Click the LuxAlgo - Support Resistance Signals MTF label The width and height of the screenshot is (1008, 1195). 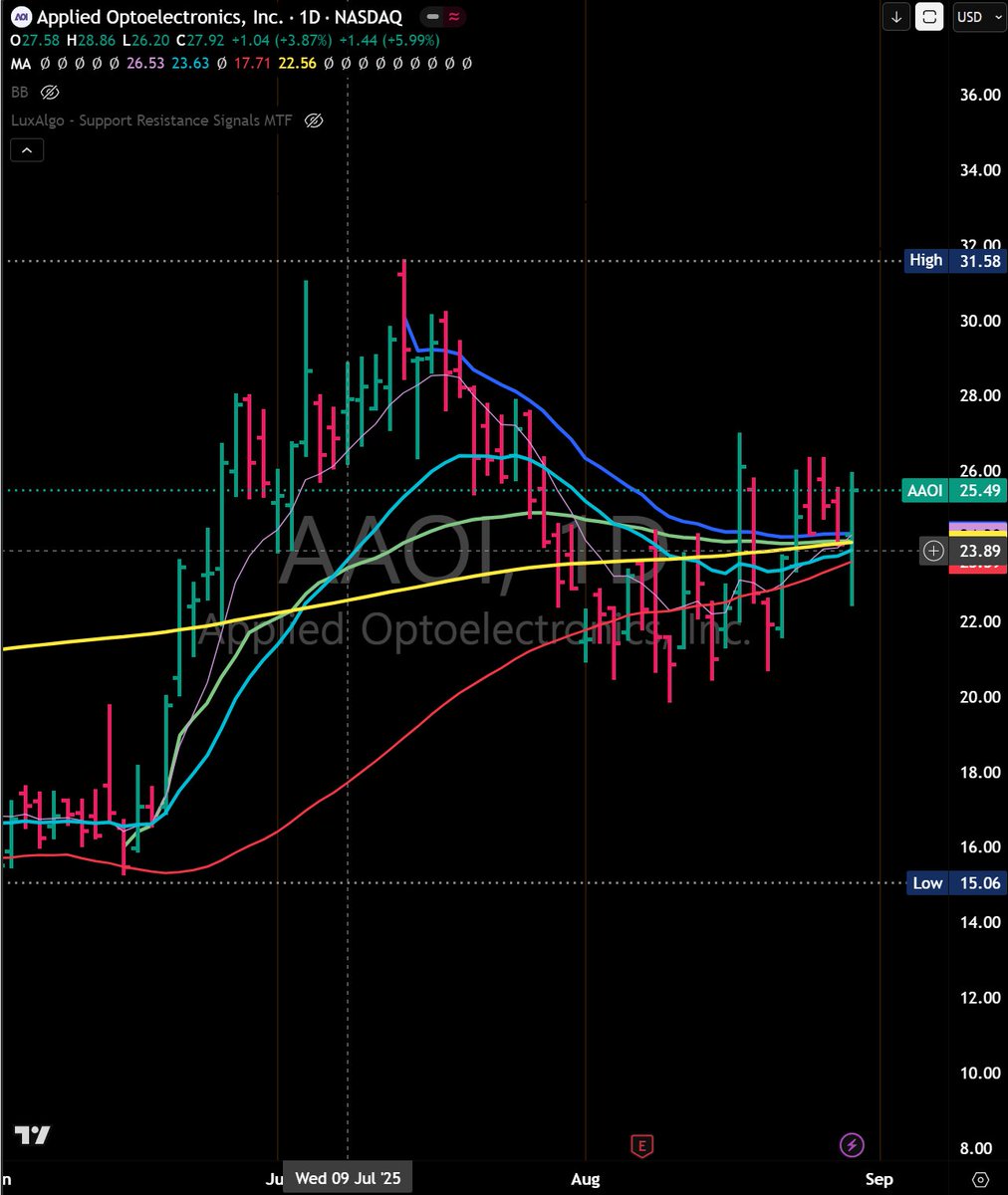[153, 120]
